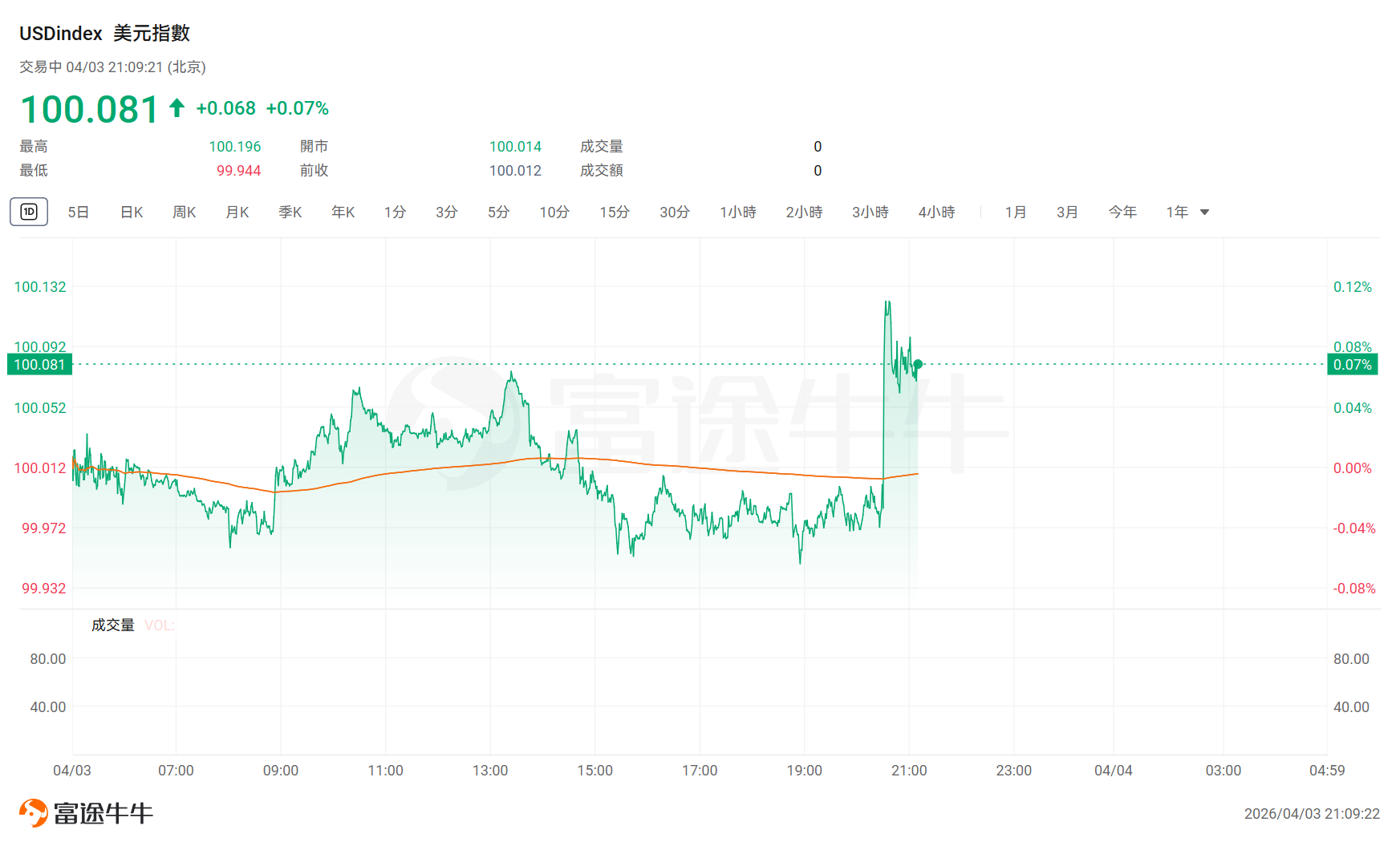
Task: Show the 3月 range
Action: pyautogui.click(x=1067, y=213)
